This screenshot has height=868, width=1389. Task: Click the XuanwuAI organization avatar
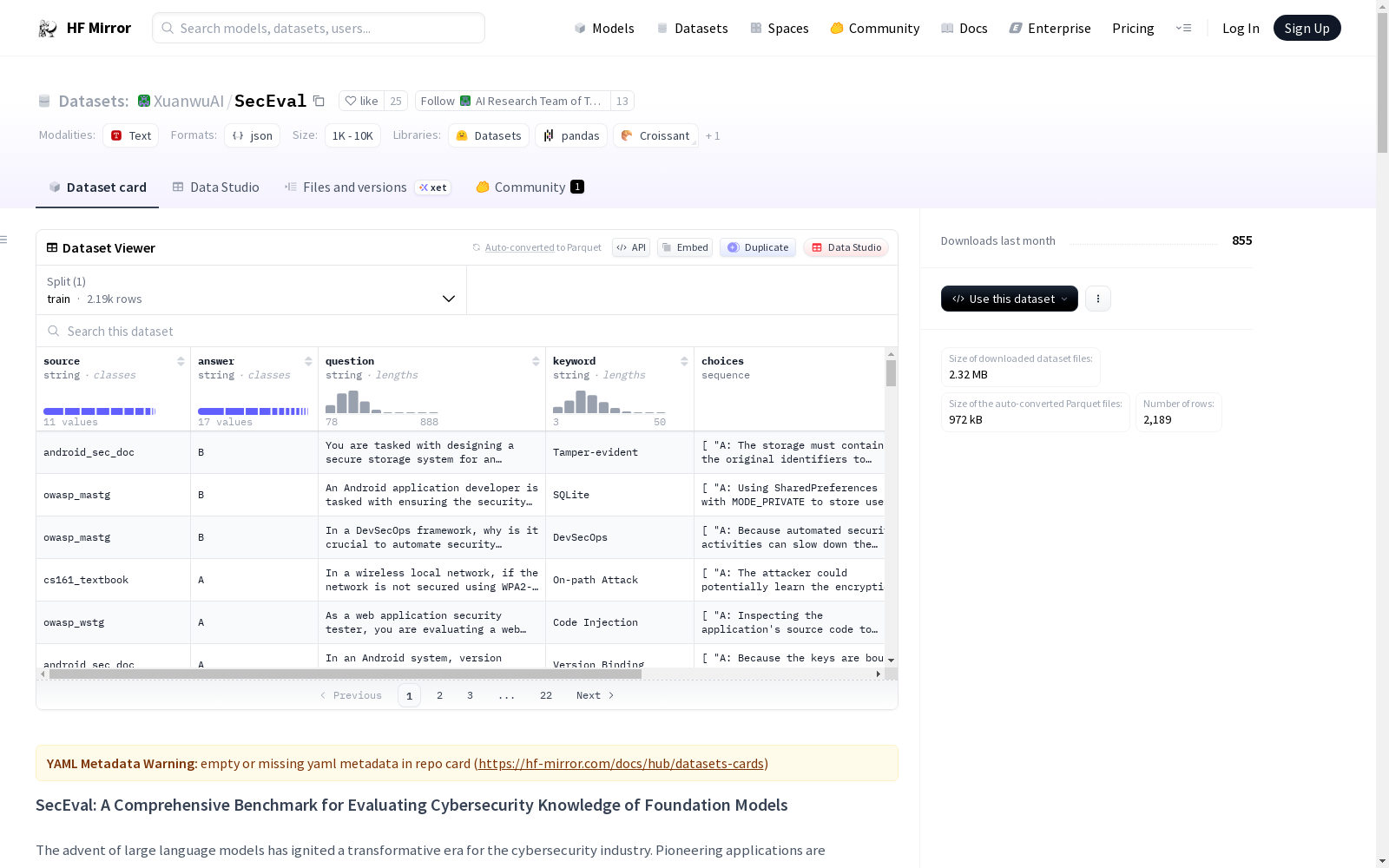pos(144,102)
